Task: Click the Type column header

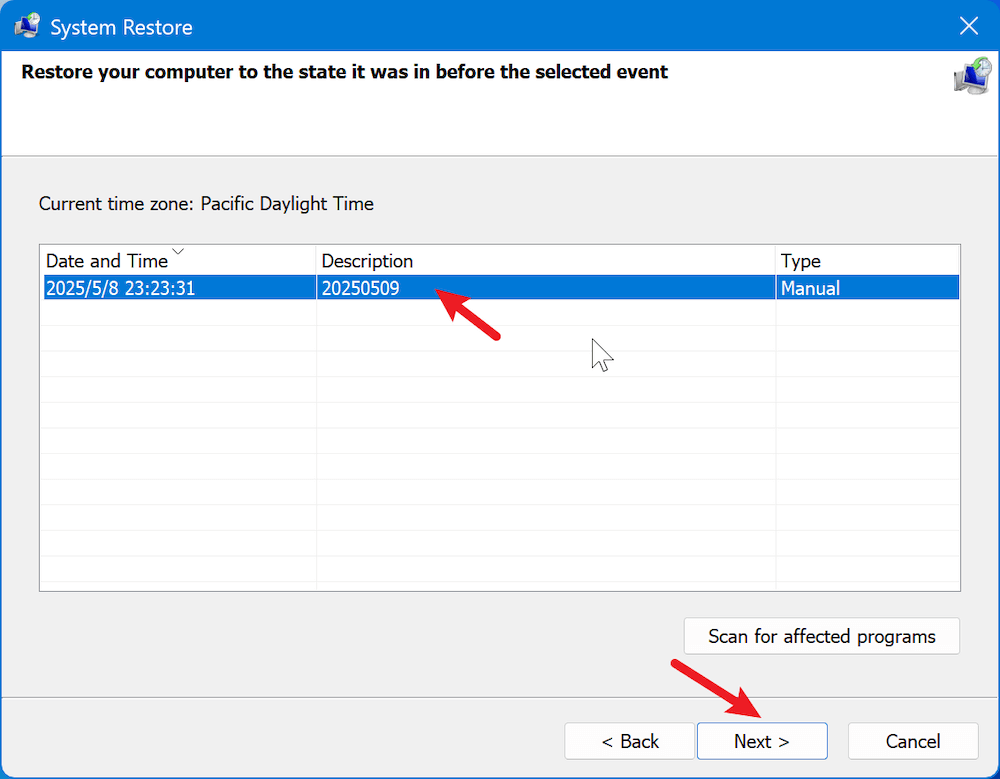Action: pyautogui.click(x=800, y=261)
